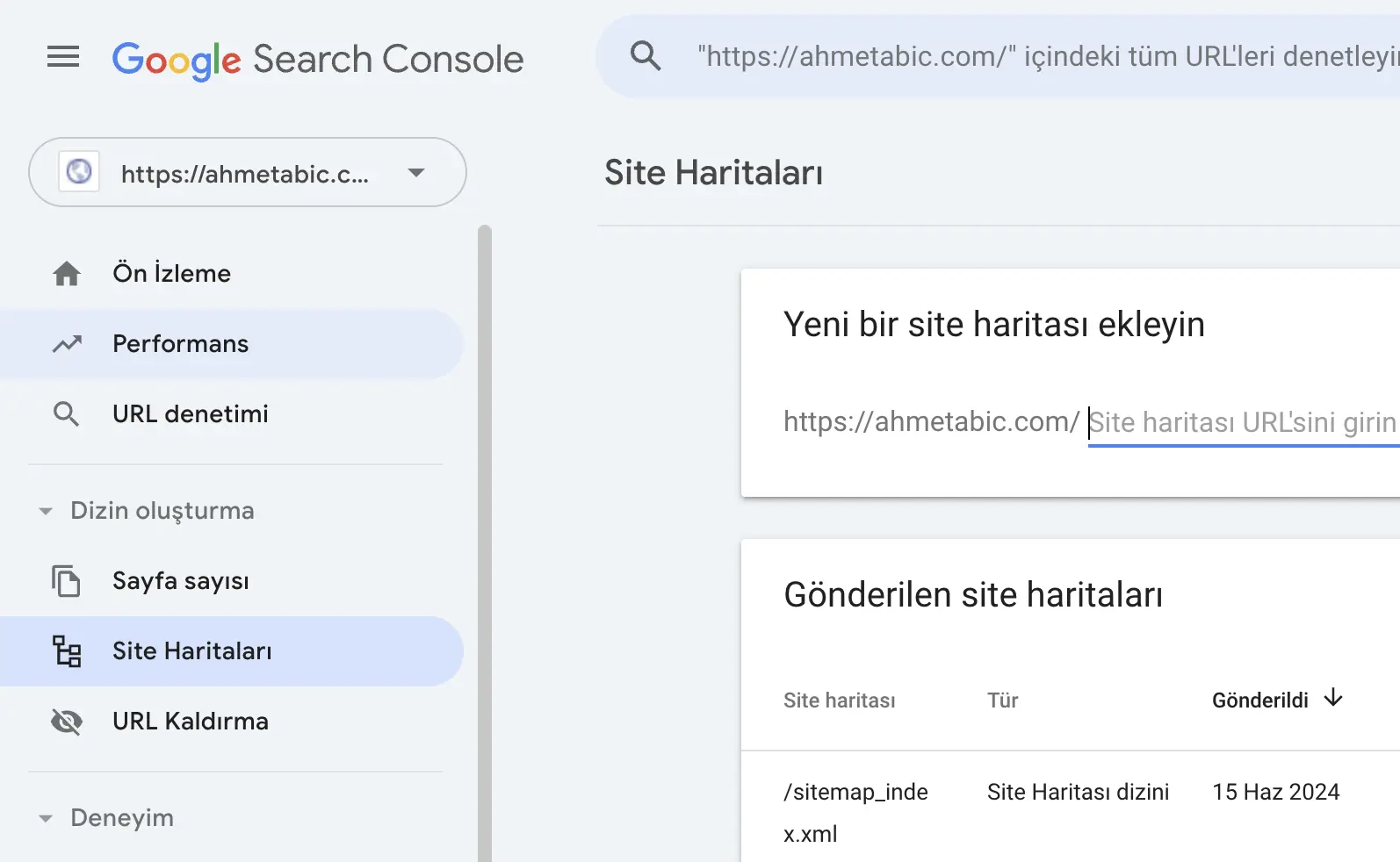Click the search magnifier icon in top bar
Viewport: 1400px width, 862px height.
click(646, 56)
